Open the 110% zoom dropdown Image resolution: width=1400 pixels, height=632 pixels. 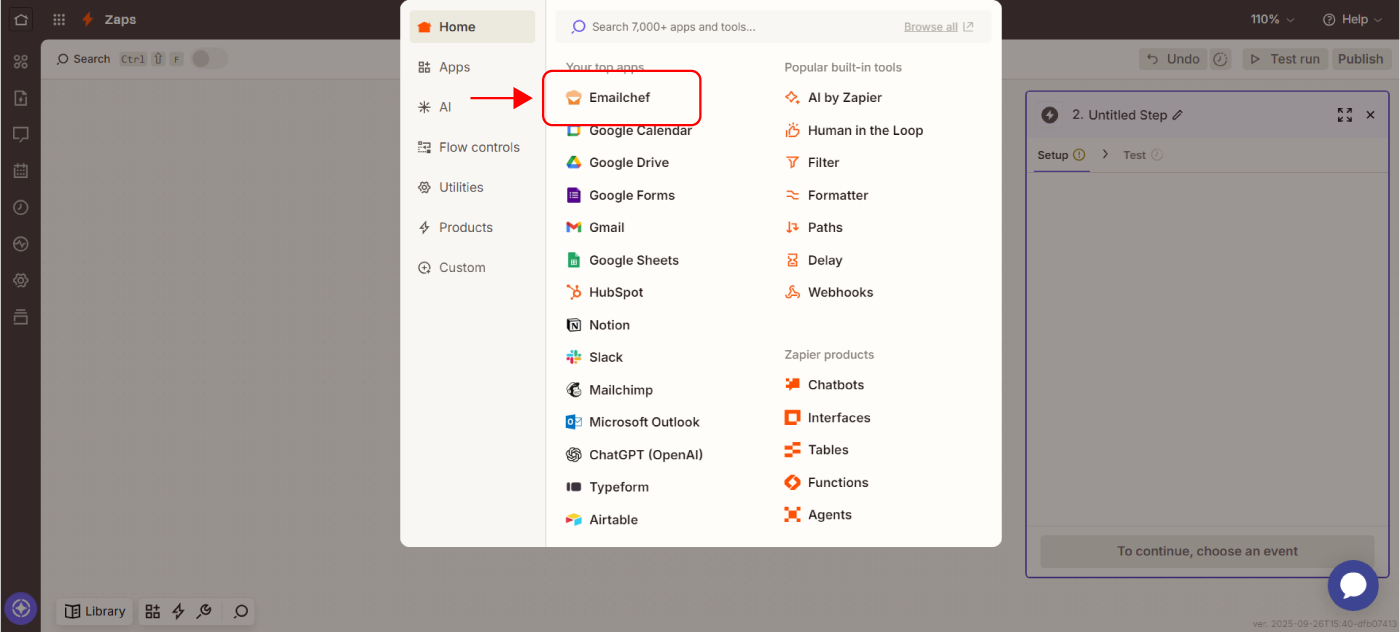[1271, 19]
